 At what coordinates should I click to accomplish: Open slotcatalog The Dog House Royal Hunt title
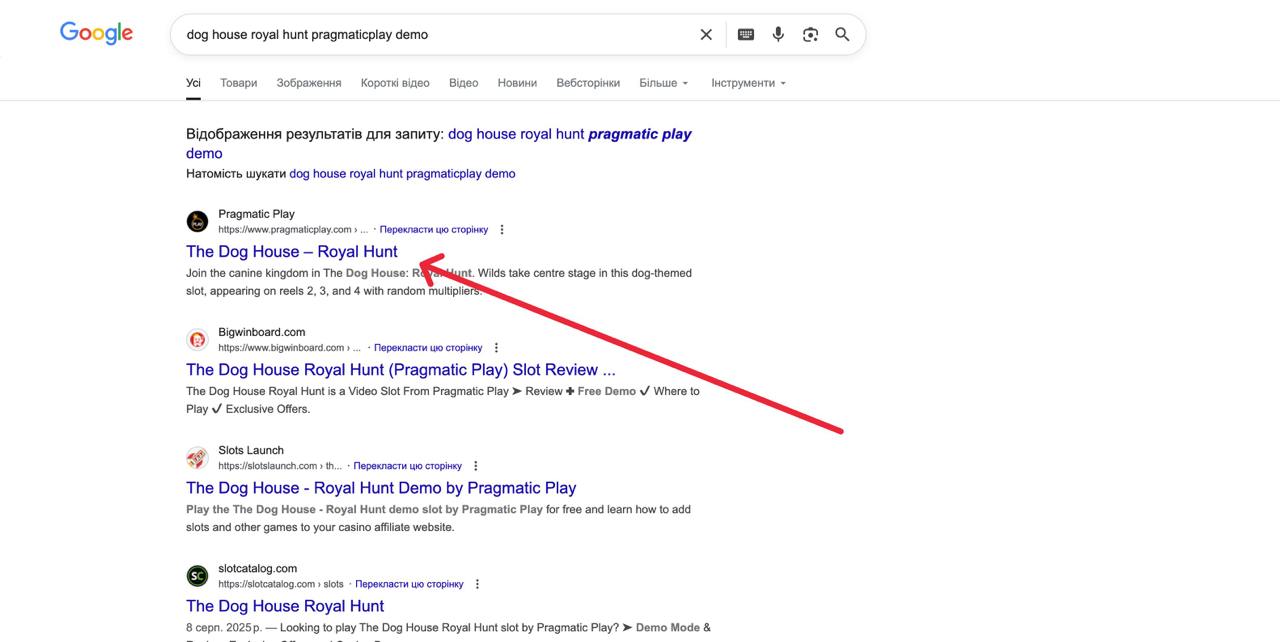285,606
